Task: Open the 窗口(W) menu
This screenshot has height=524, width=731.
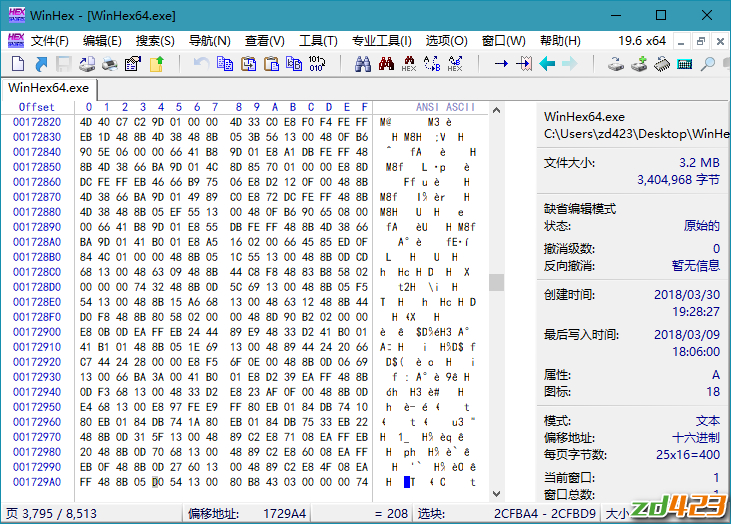Action: point(504,41)
